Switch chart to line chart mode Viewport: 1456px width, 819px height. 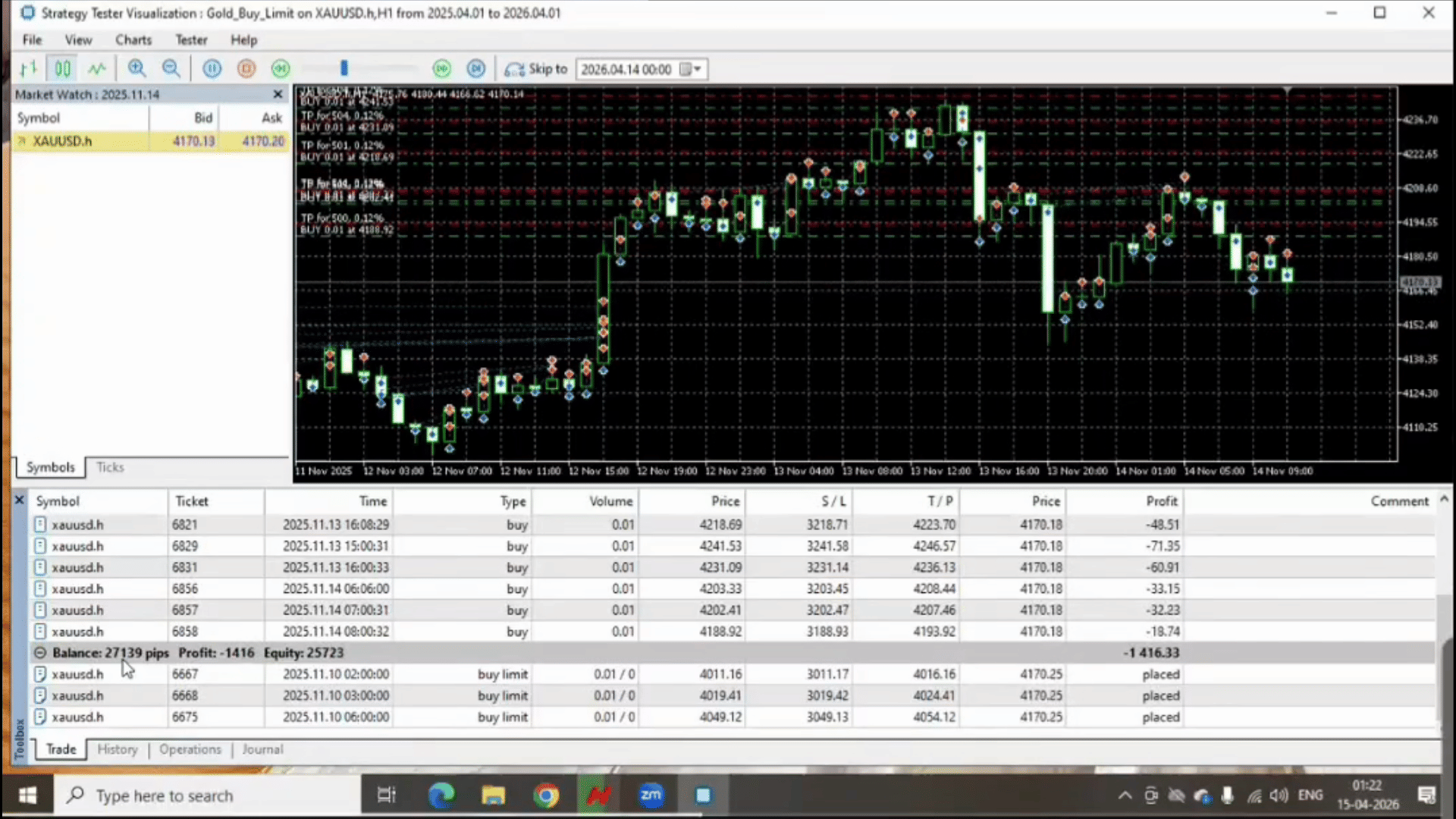96,69
